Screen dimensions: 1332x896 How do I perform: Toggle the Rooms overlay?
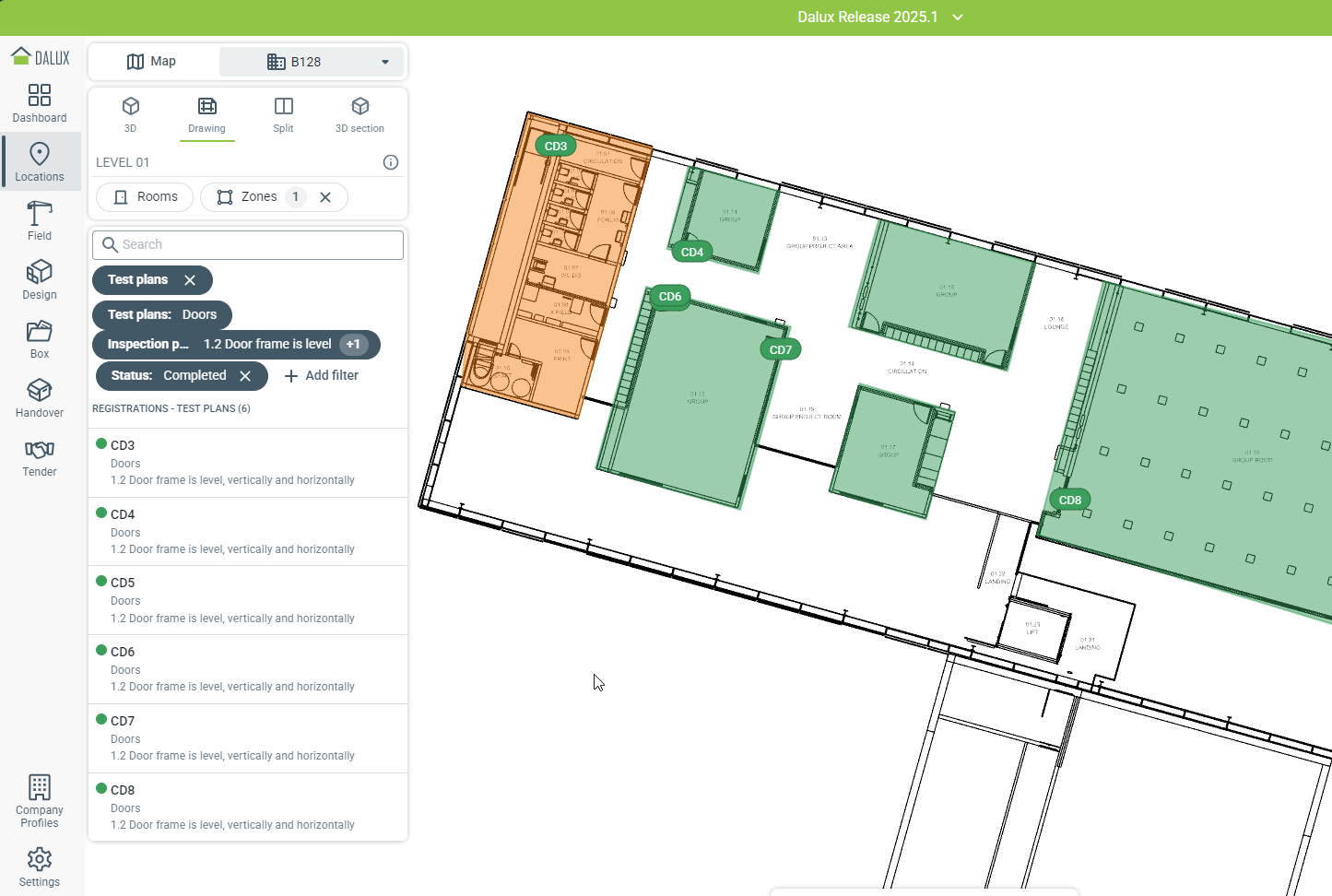point(146,197)
